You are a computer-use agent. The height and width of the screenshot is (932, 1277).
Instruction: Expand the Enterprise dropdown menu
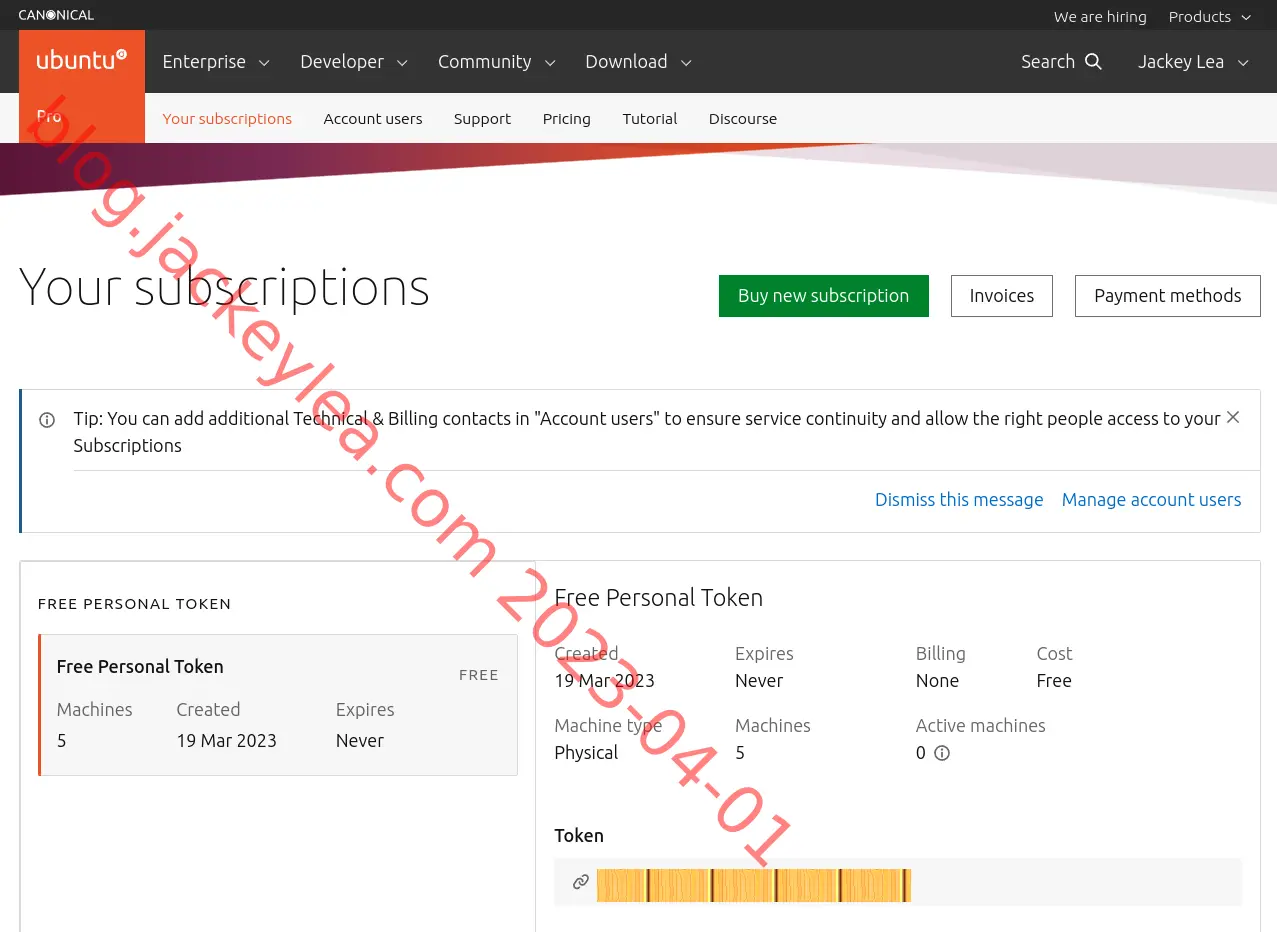tap(216, 62)
